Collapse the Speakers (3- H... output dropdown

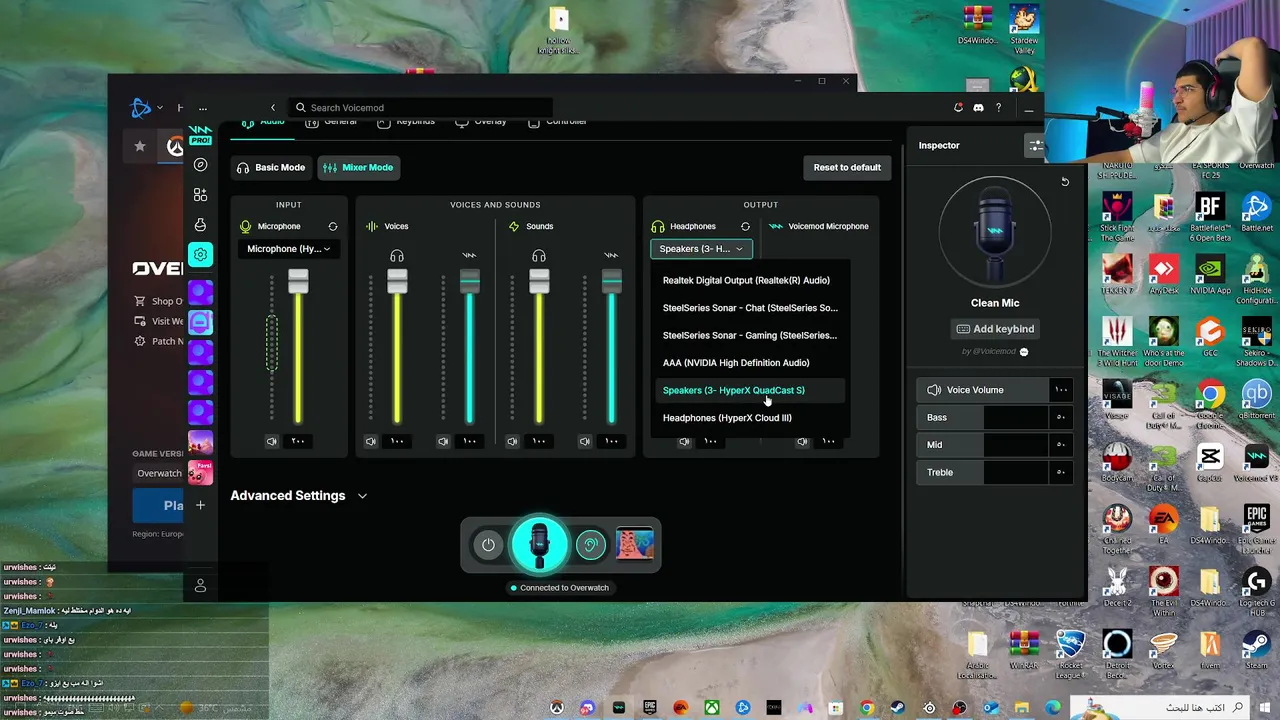pyautogui.click(x=701, y=249)
